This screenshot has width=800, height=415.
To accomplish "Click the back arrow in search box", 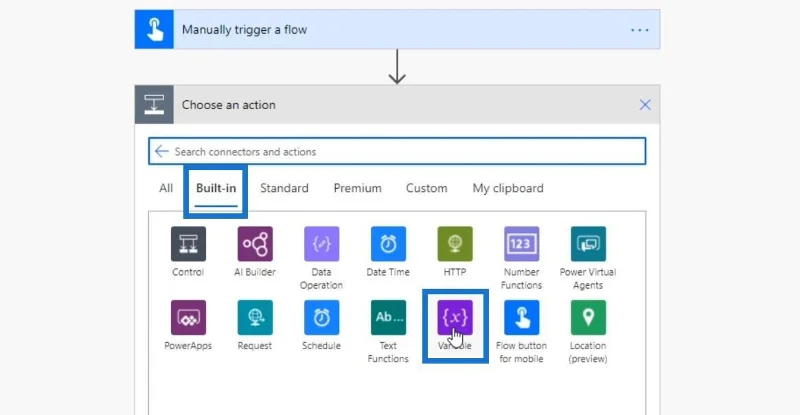I will click(161, 151).
